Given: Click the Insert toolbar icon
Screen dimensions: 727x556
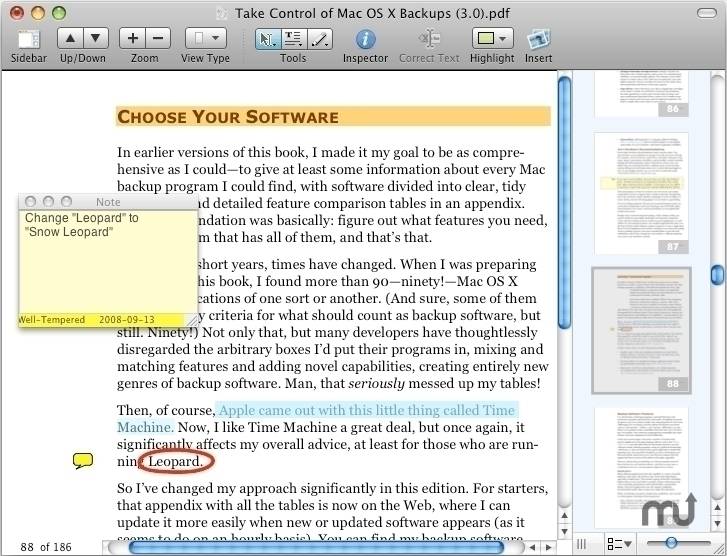Looking at the screenshot, I should pos(538,39).
